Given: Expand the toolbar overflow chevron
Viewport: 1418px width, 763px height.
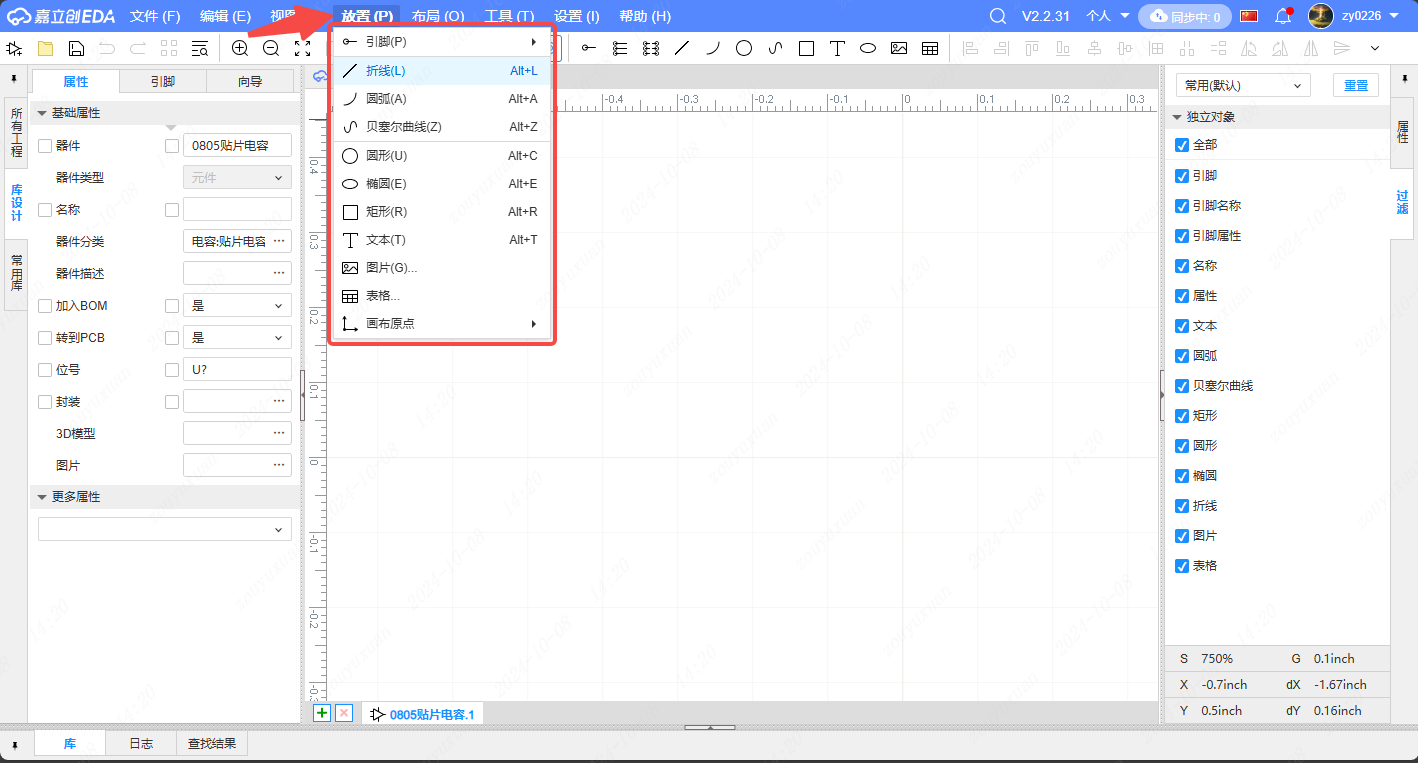Looking at the screenshot, I should tap(1375, 48).
